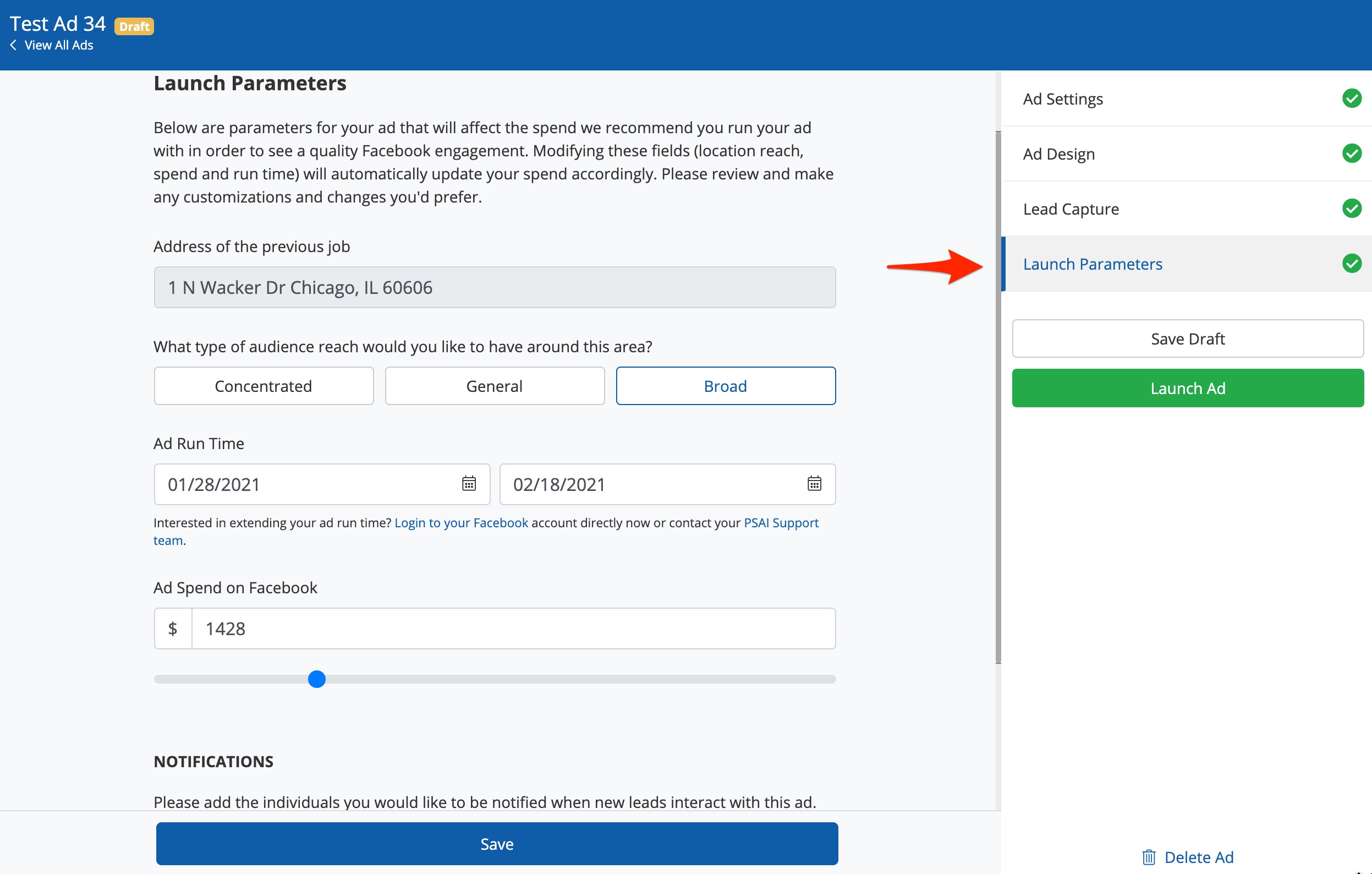Open the Lead Capture section
This screenshot has height=874, width=1372.
(x=1071, y=208)
